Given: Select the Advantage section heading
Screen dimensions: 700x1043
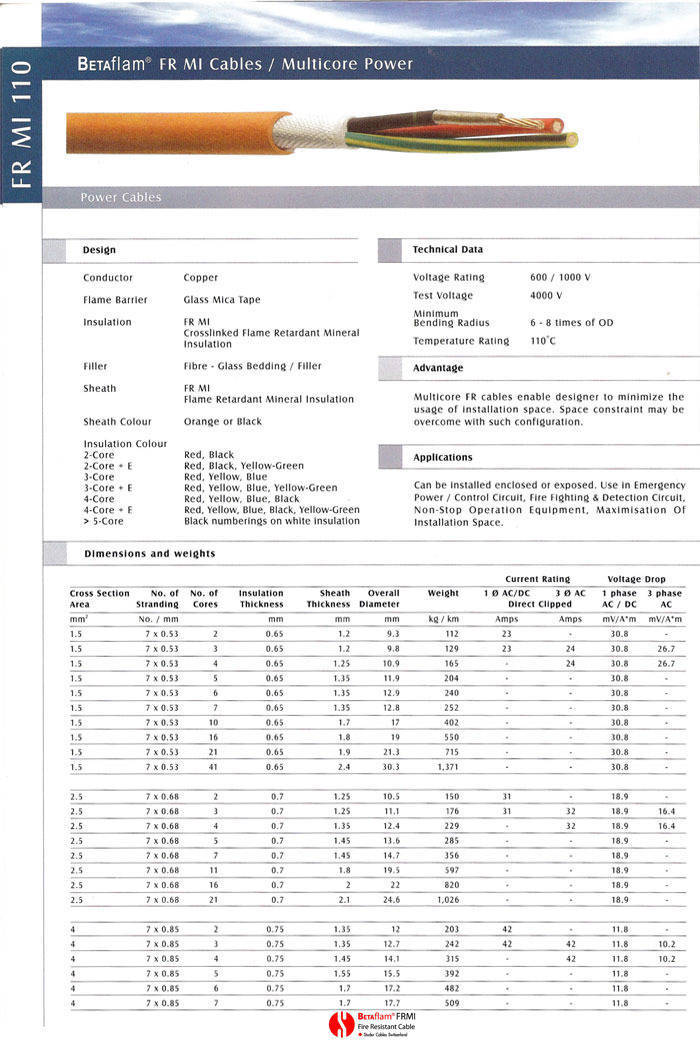Looking at the screenshot, I should pyautogui.click(x=438, y=368).
